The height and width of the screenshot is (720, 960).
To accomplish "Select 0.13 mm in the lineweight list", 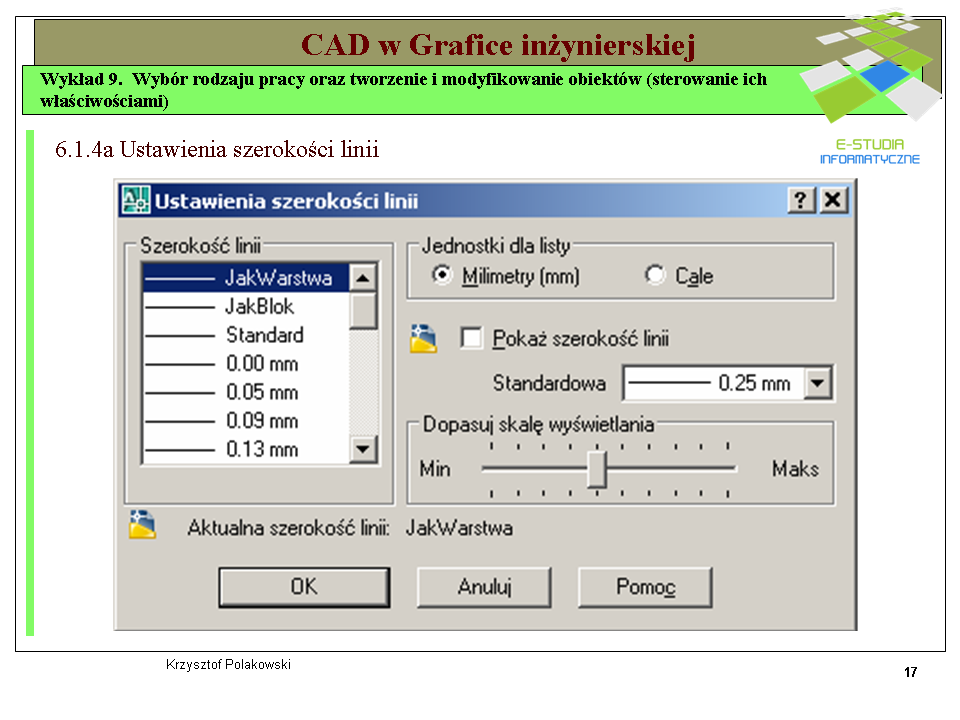I will [x=246, y=449].
